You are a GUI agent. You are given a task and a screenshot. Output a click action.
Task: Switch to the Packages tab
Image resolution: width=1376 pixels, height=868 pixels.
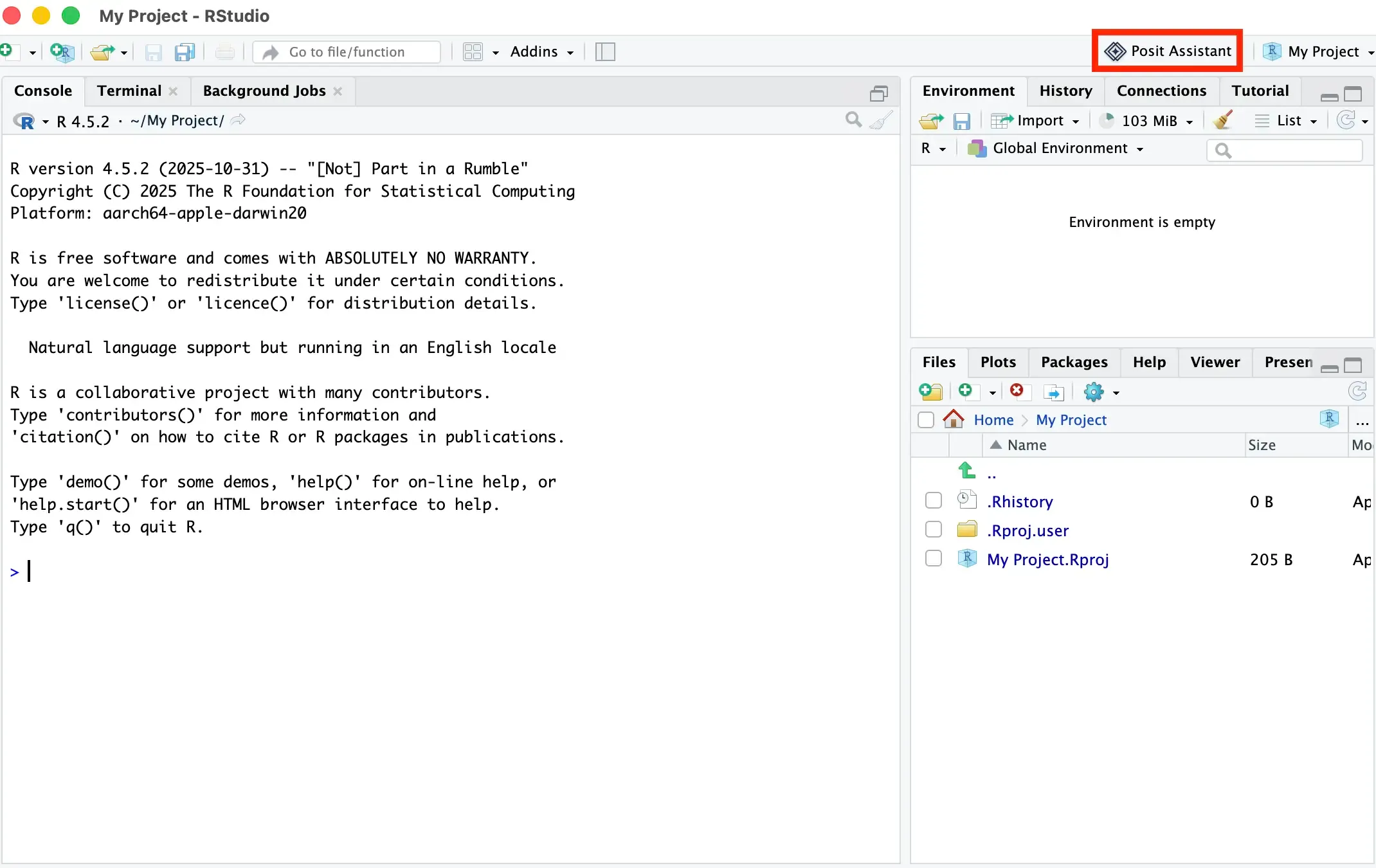click(1074, 362)
